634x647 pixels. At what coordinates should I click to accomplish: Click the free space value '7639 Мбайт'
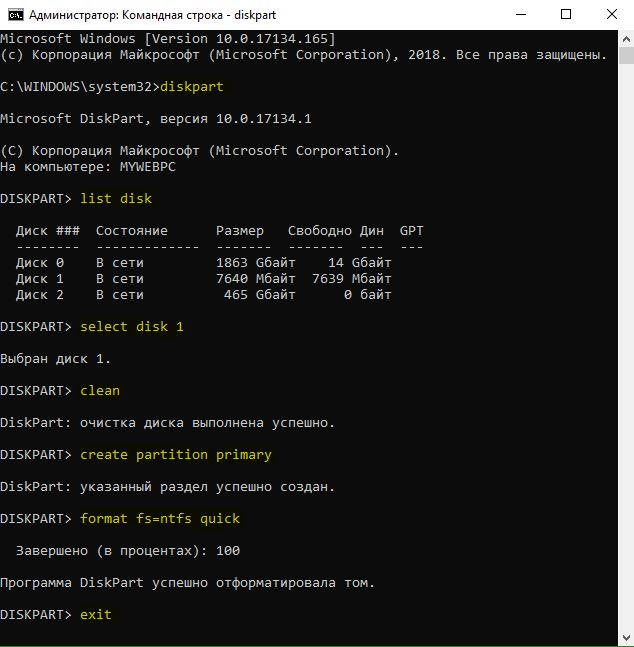tap(352, 279)
